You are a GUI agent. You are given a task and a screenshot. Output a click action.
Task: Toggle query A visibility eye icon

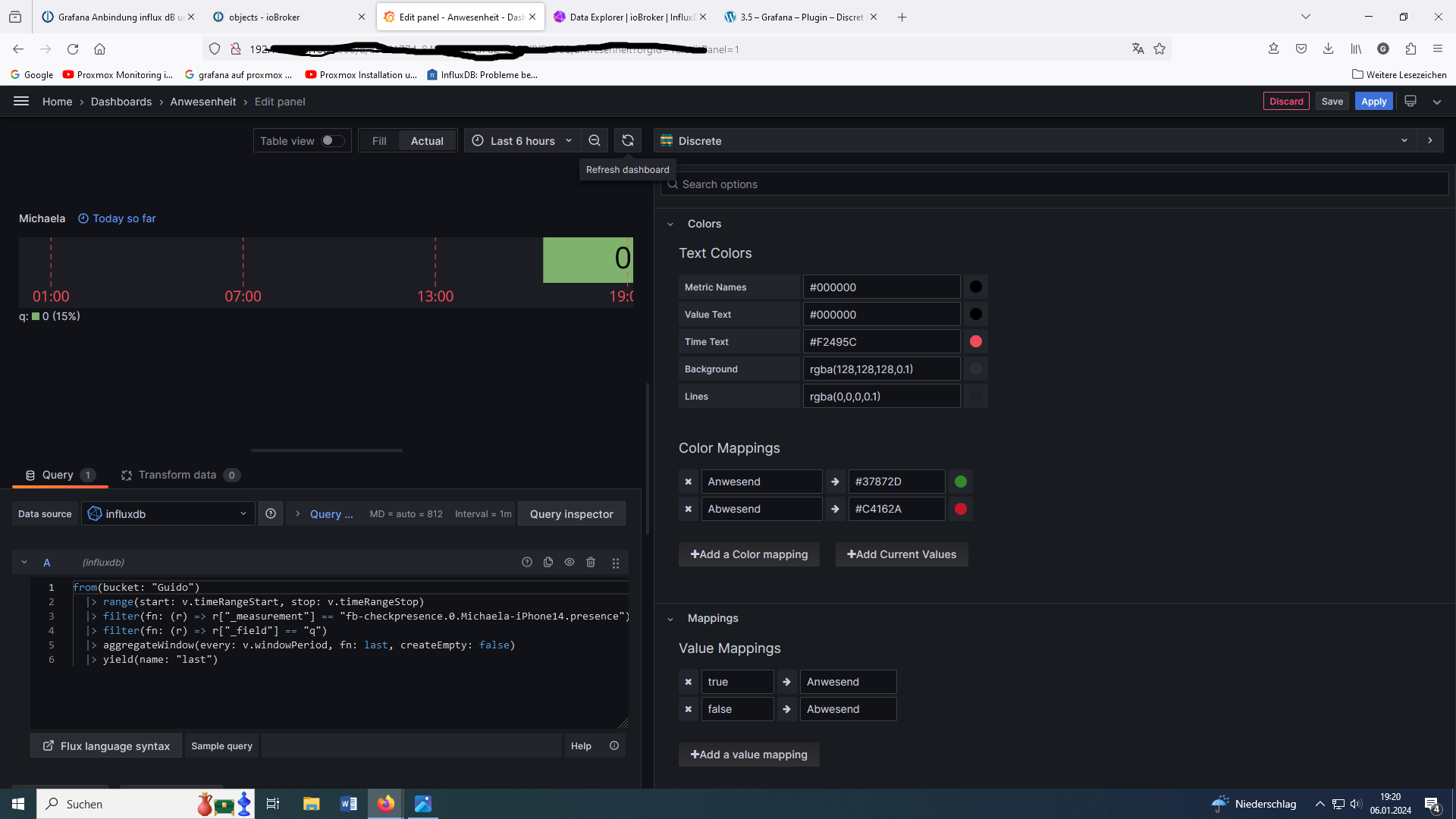pos(570,562)
